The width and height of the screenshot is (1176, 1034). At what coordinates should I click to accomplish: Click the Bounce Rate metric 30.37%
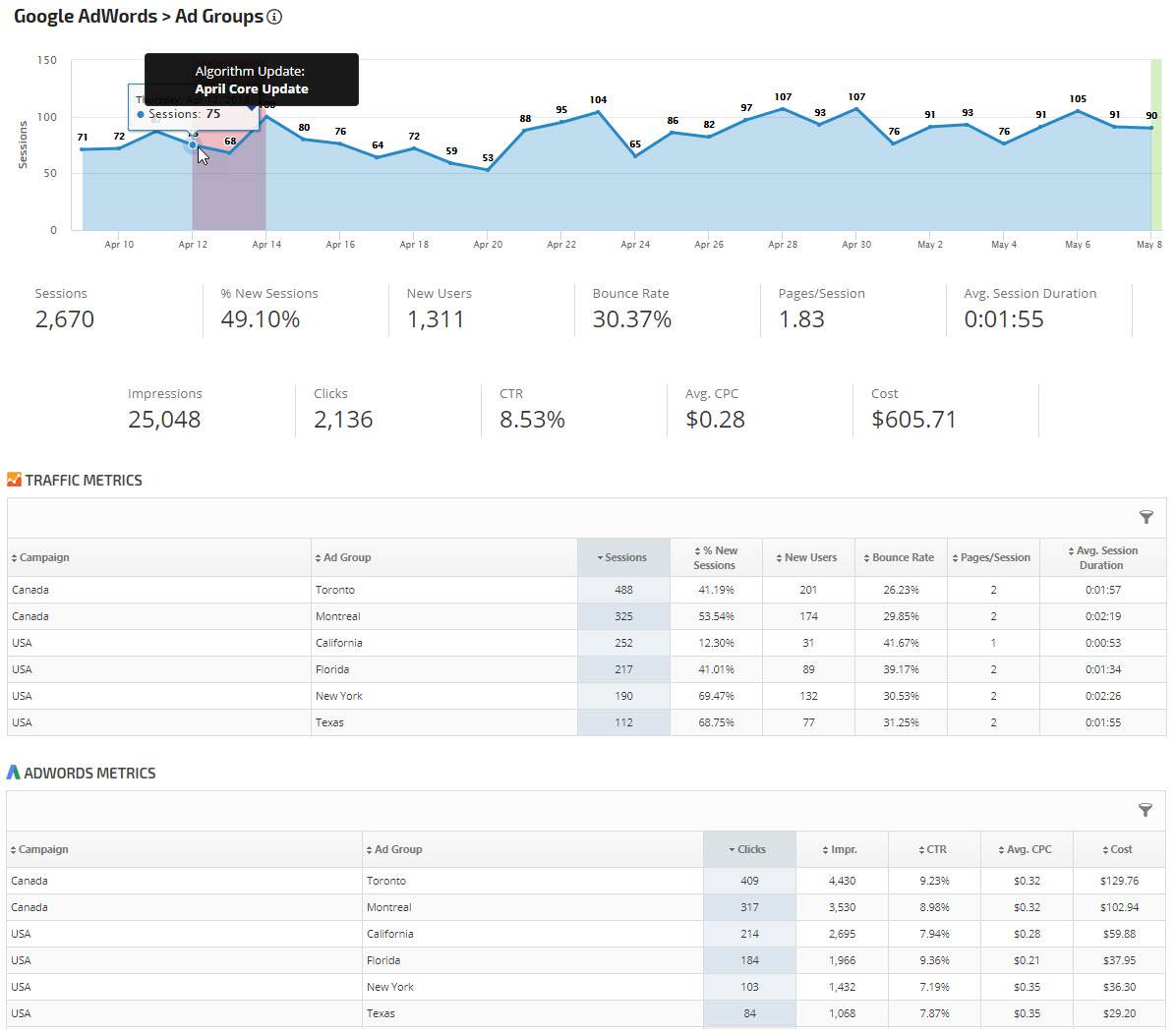click(x=631, y=319)
